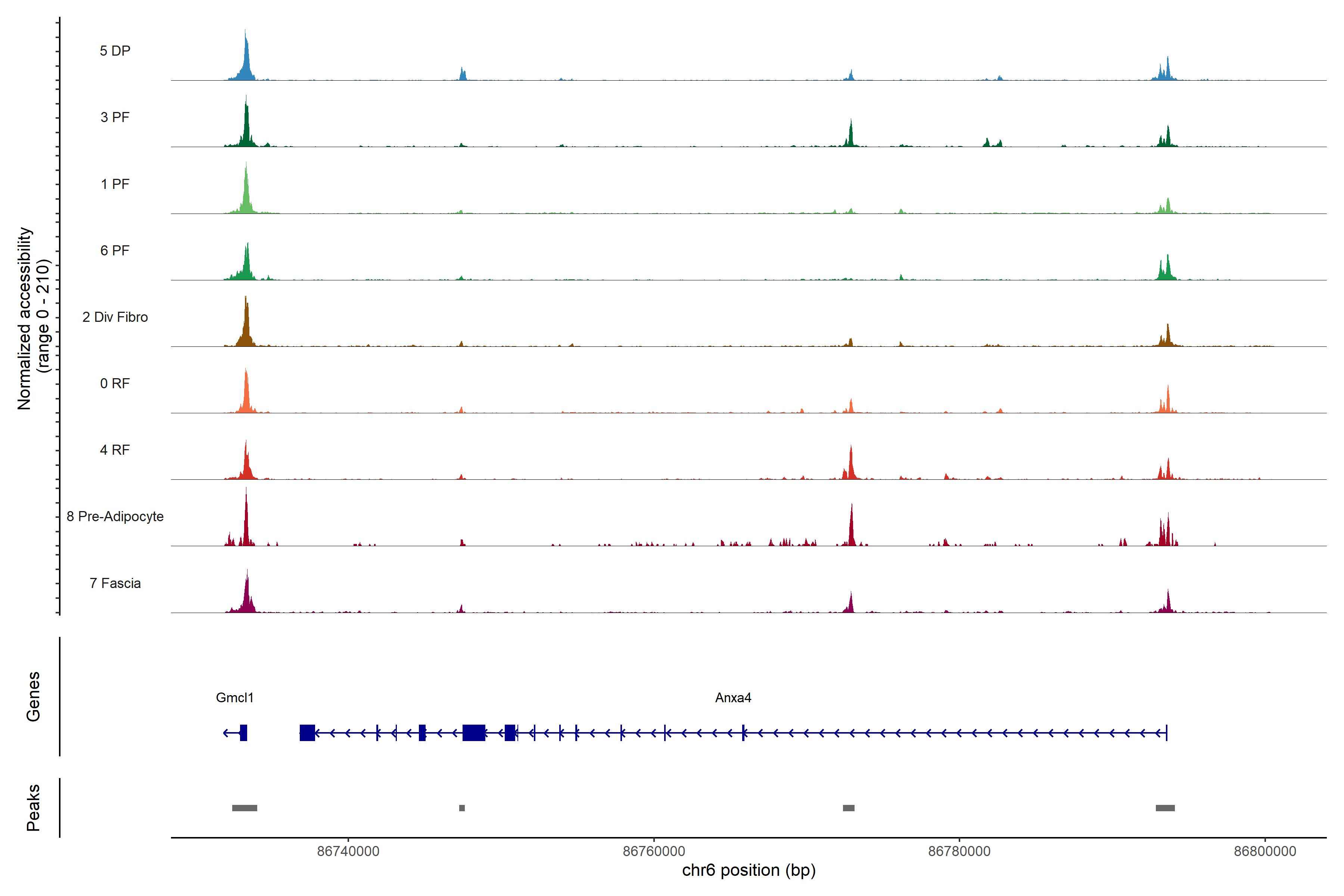Viewport: 1344px width, 896px height.
Task: Click the 7 Fascia track label
Action: (x=115, y=584)
